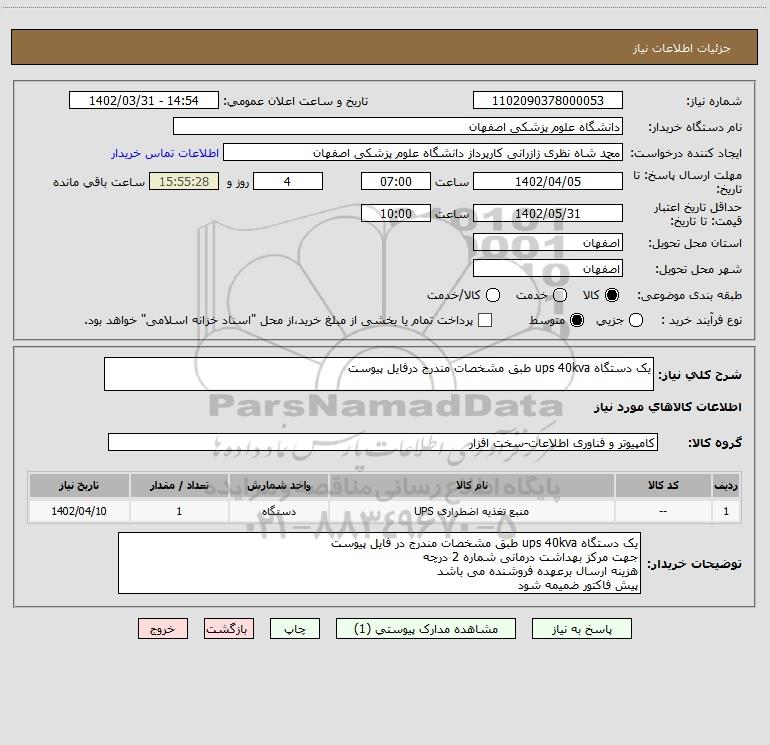
Task: Click the تعداد / مقدار column header
Action: coord(179,485)
